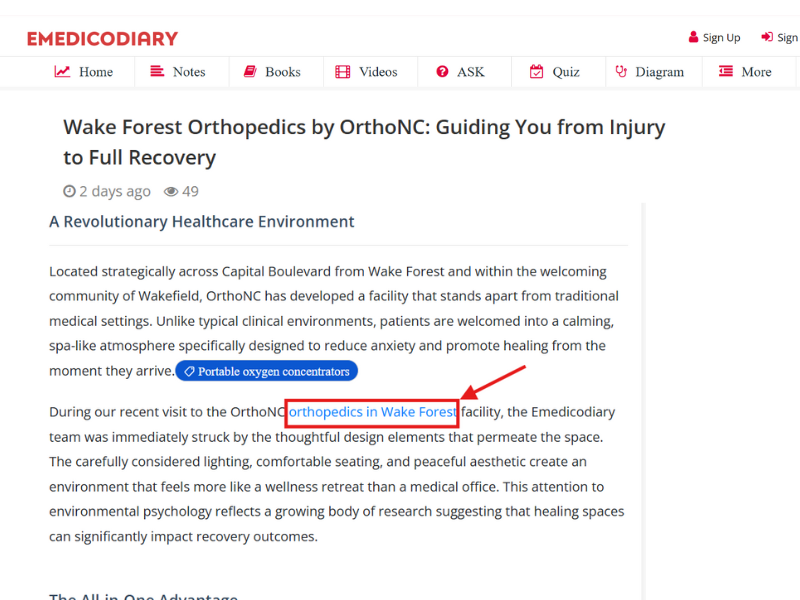
Task: Follow the orthopedics in Wake Forest link
Action: click(x=372, y=412)
